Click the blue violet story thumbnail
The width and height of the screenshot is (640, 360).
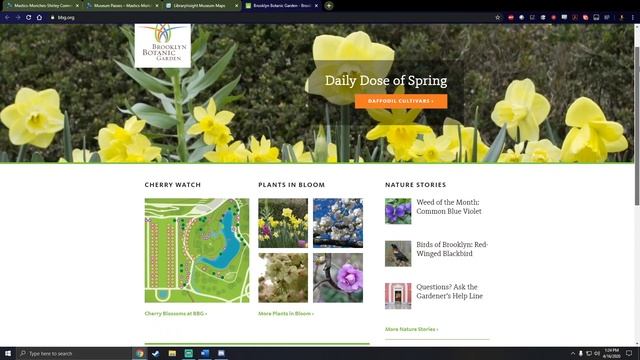[398, 211]
